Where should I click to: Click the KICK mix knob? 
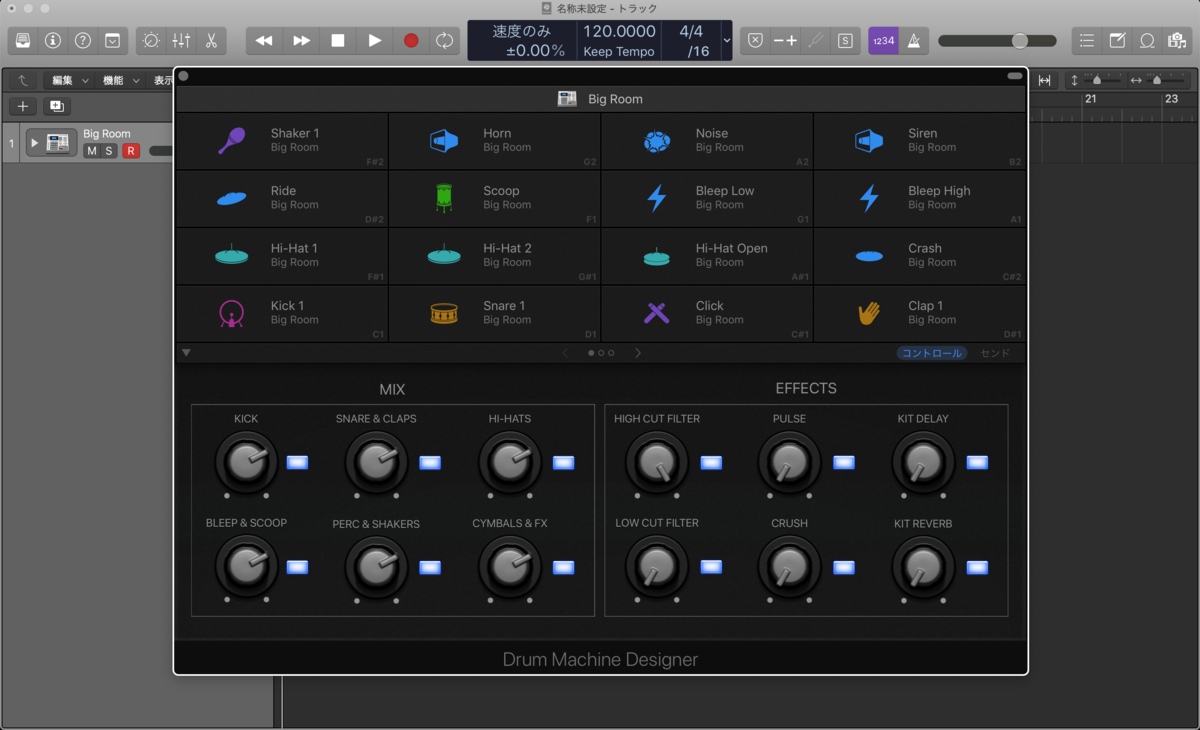pos(246,462)
